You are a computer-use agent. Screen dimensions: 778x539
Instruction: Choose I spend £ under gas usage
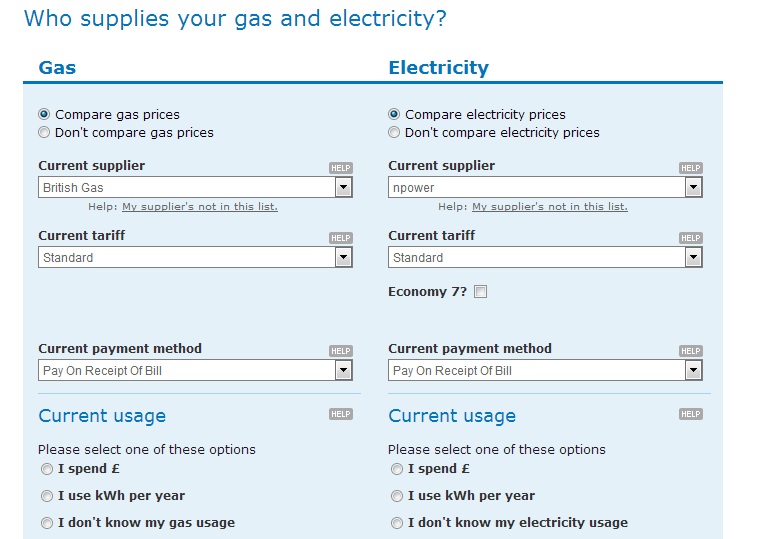(x=47, y=469)
